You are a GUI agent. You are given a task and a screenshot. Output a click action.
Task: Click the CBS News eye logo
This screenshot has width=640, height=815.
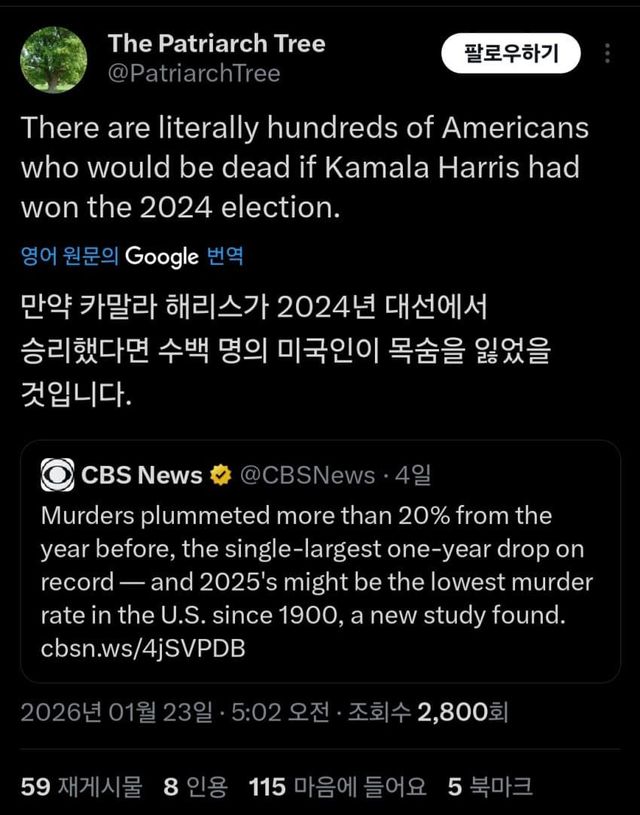point(57,474)
